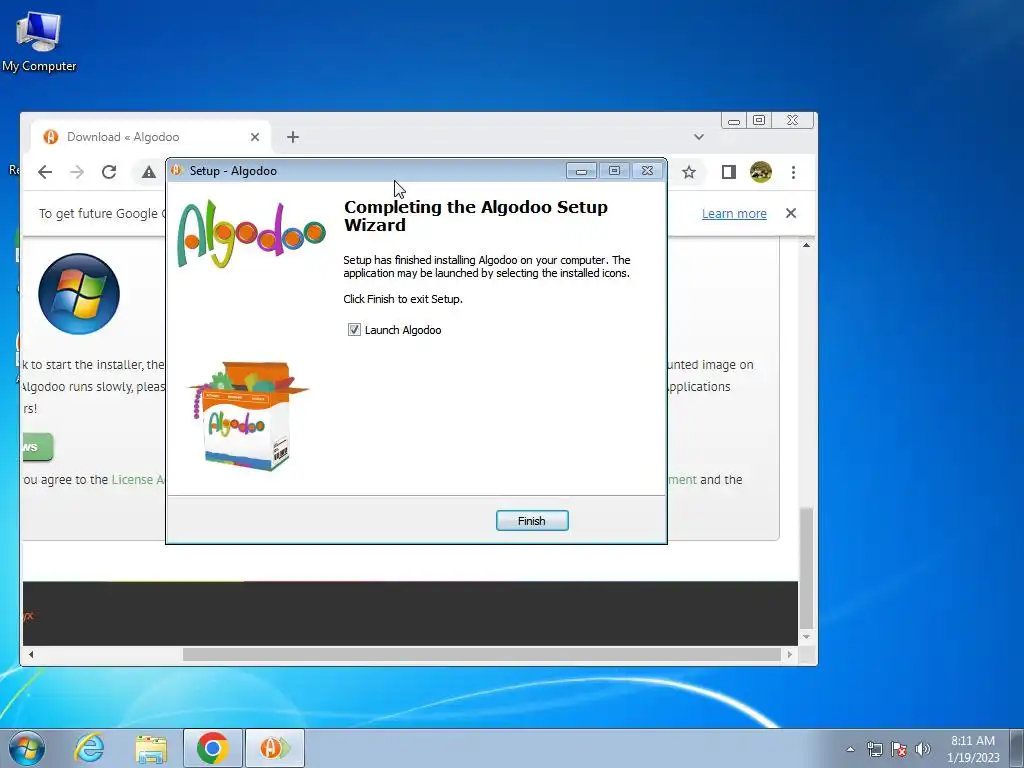Viewport: 1024px width, 768px height.
Task: Close the Download « Algodoo tab
Action: point(255,136)
